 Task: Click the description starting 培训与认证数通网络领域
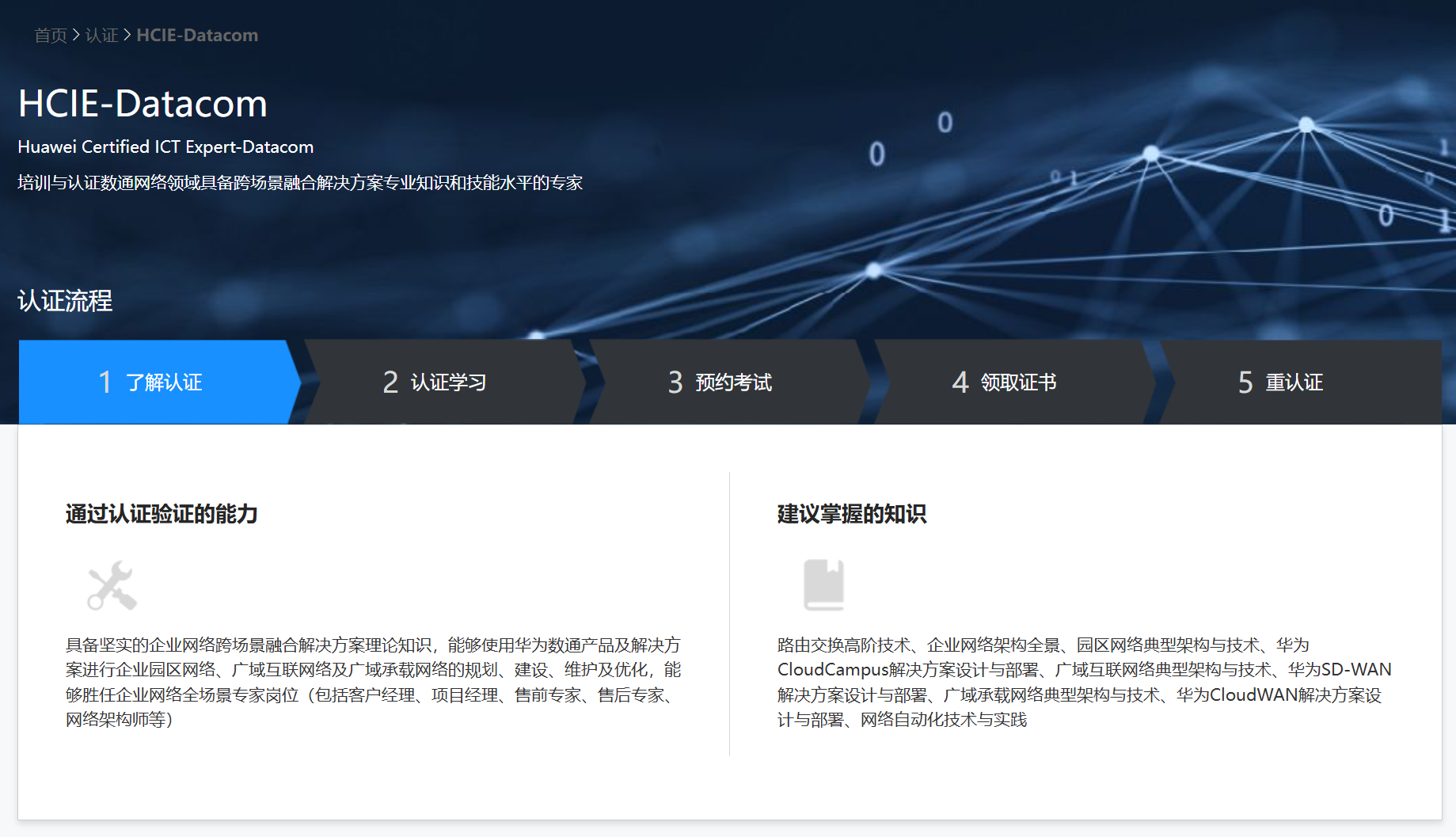300,183
